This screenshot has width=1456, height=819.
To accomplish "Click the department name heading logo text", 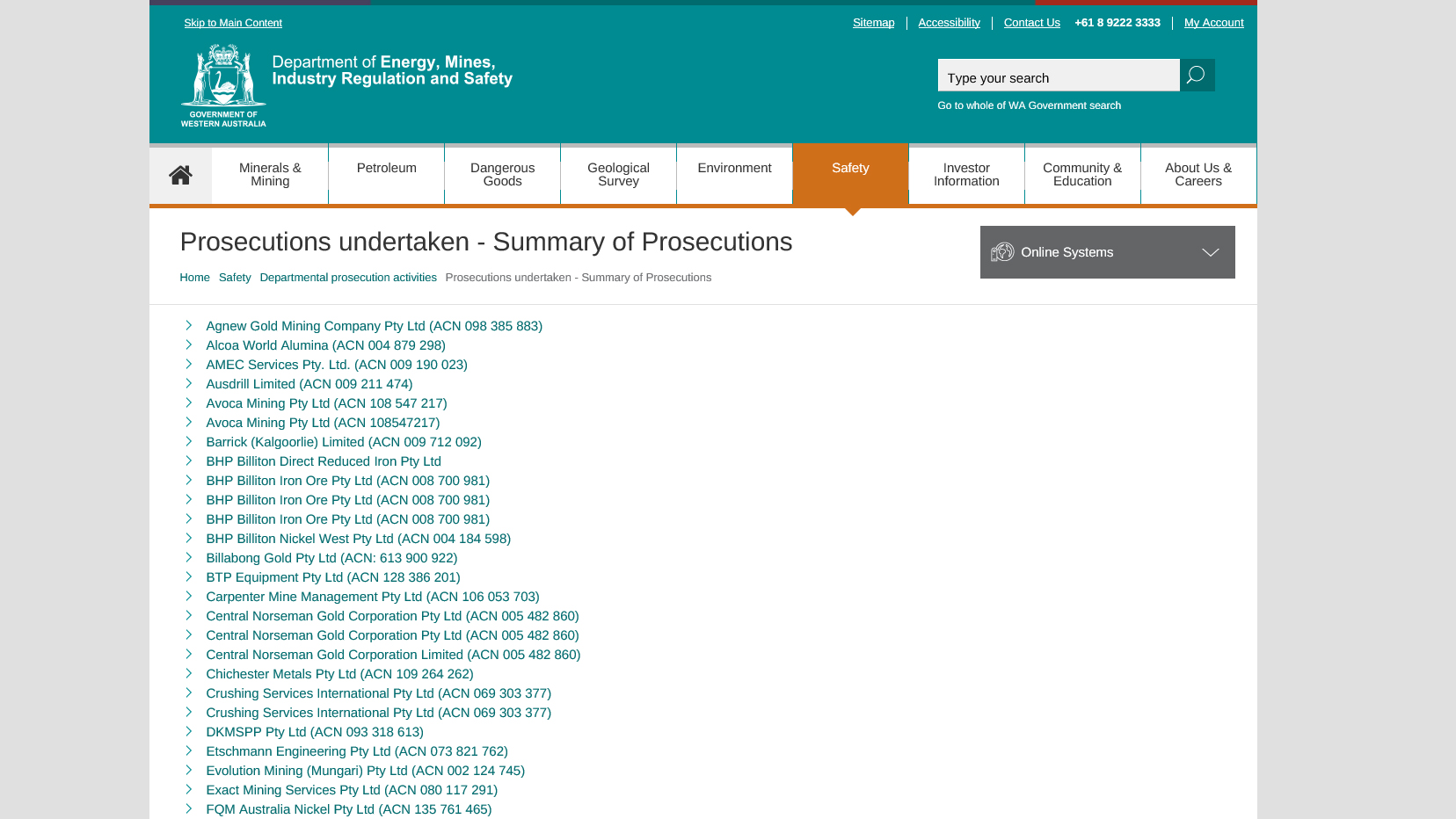I will pyautogui.click(x=392, y=70).
